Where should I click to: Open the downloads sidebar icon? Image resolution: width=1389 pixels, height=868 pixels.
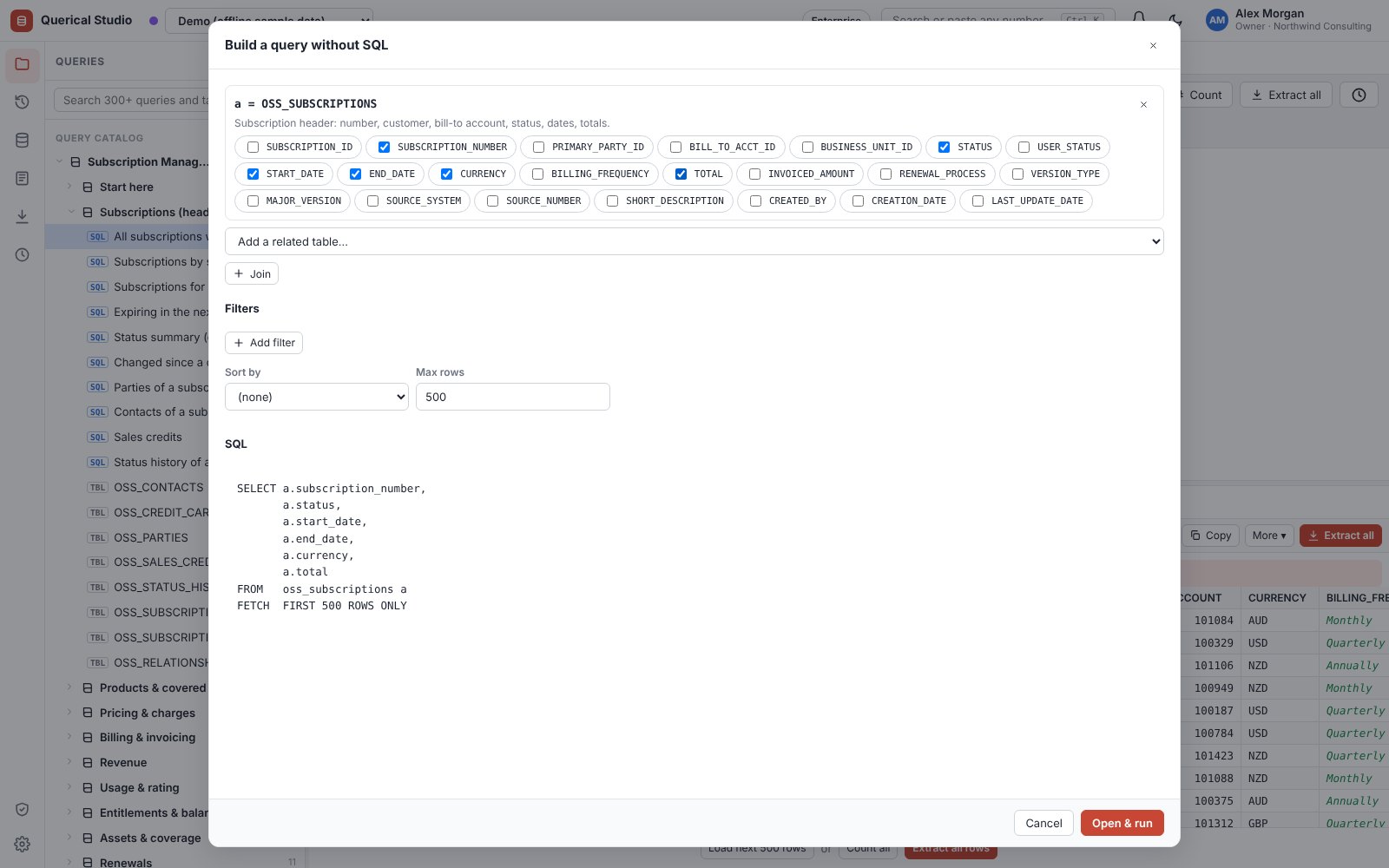coord(23,217)
